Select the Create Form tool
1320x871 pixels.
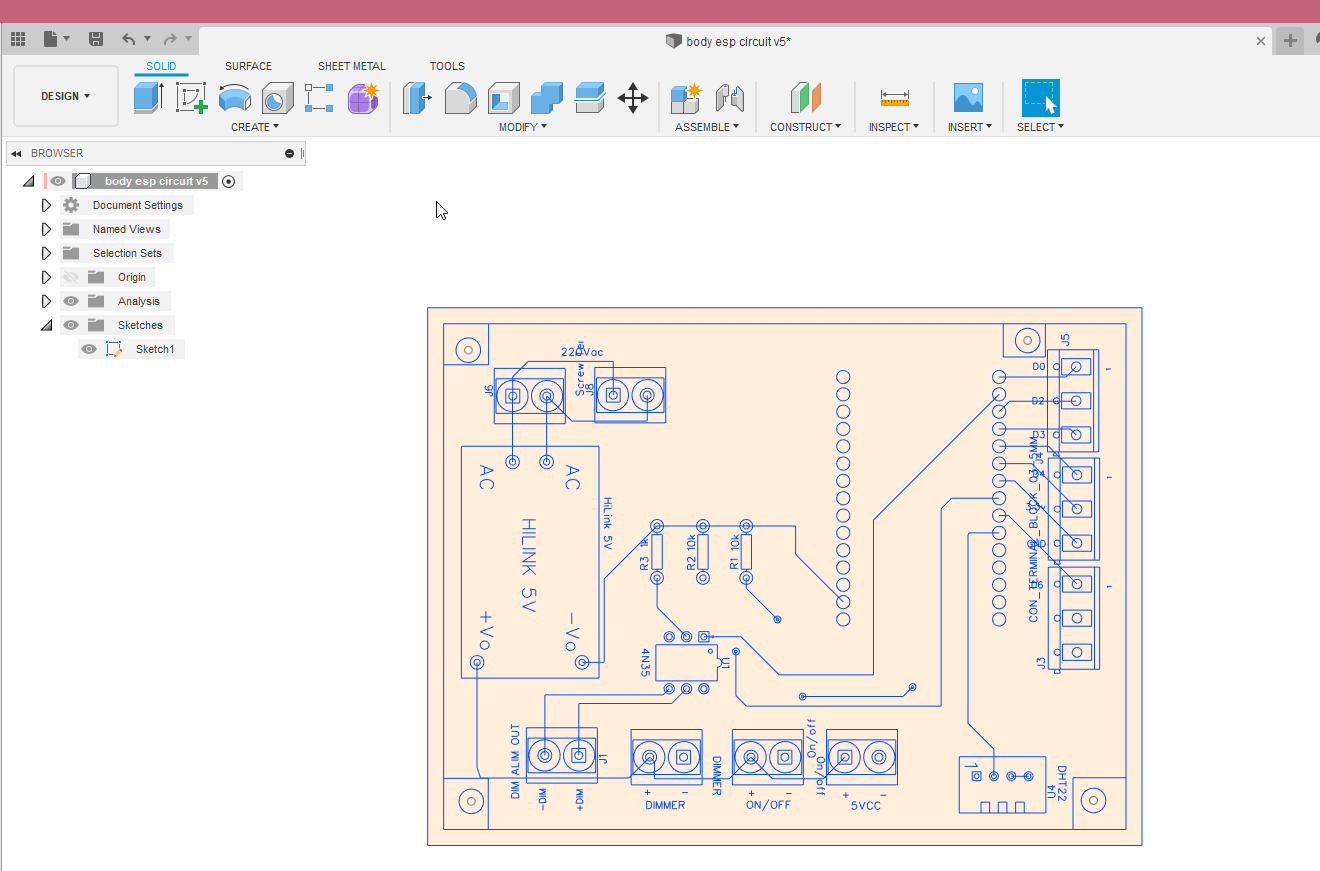363,98
